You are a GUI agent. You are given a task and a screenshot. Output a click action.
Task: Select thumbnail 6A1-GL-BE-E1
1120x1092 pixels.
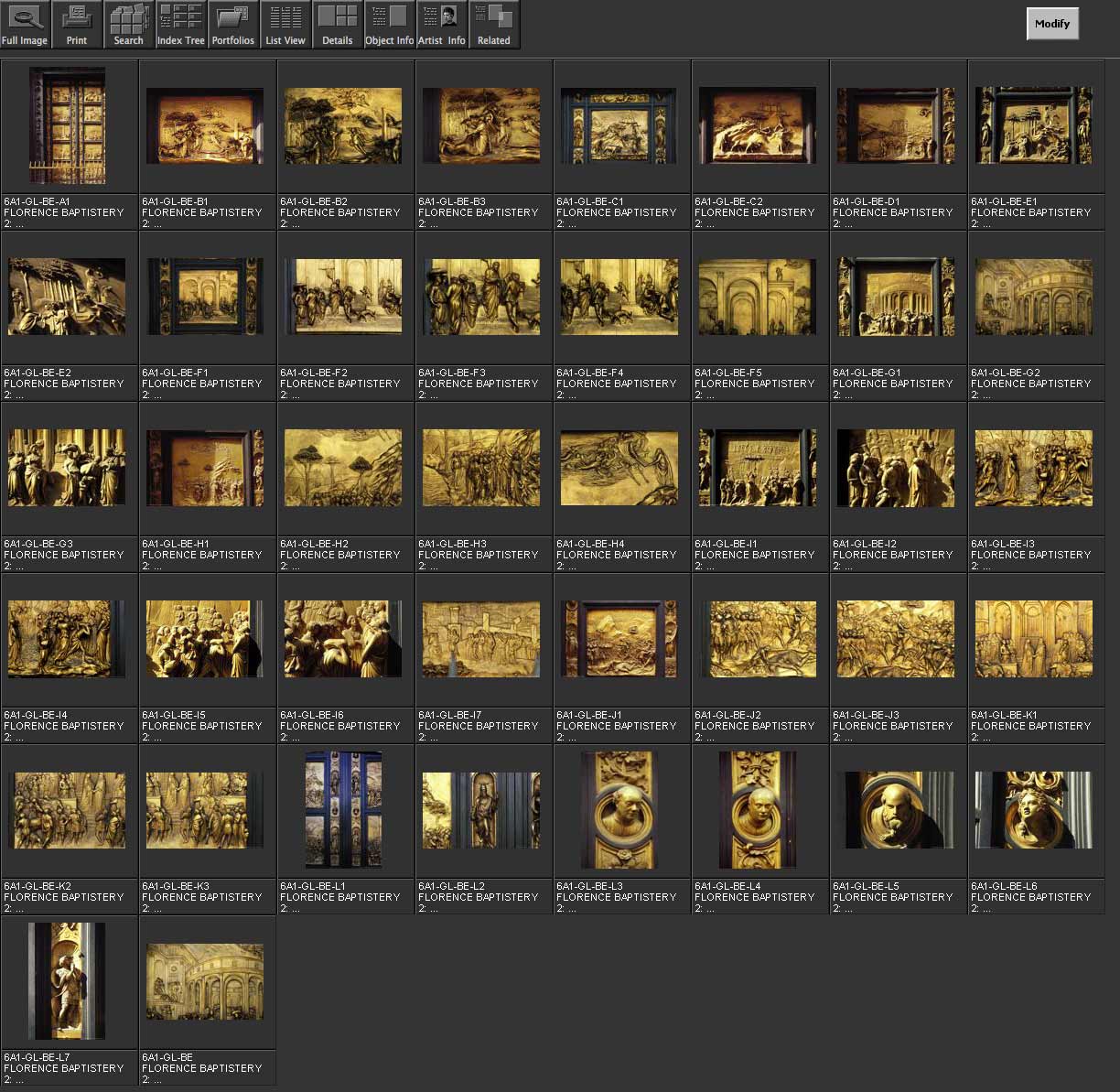tap(1034, 125)
